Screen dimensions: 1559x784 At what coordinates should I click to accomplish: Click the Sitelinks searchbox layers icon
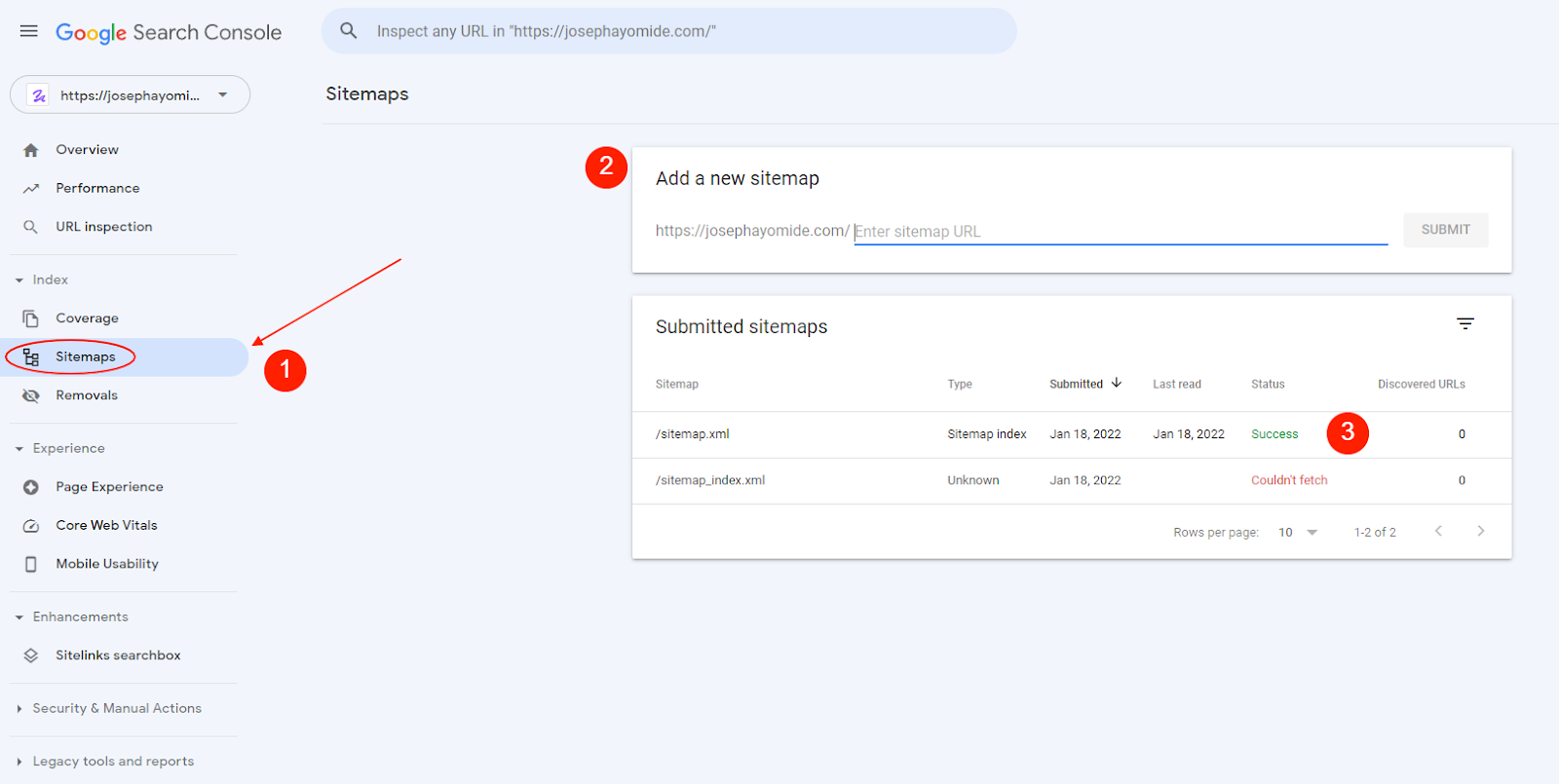pyautogui.click(x=31, y=655)
